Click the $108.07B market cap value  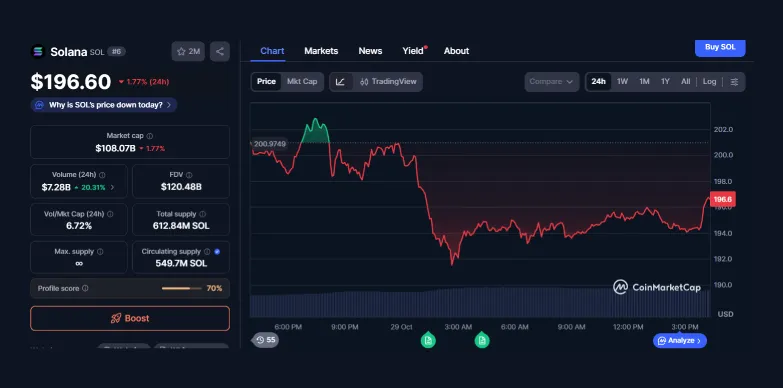(115, 148)
